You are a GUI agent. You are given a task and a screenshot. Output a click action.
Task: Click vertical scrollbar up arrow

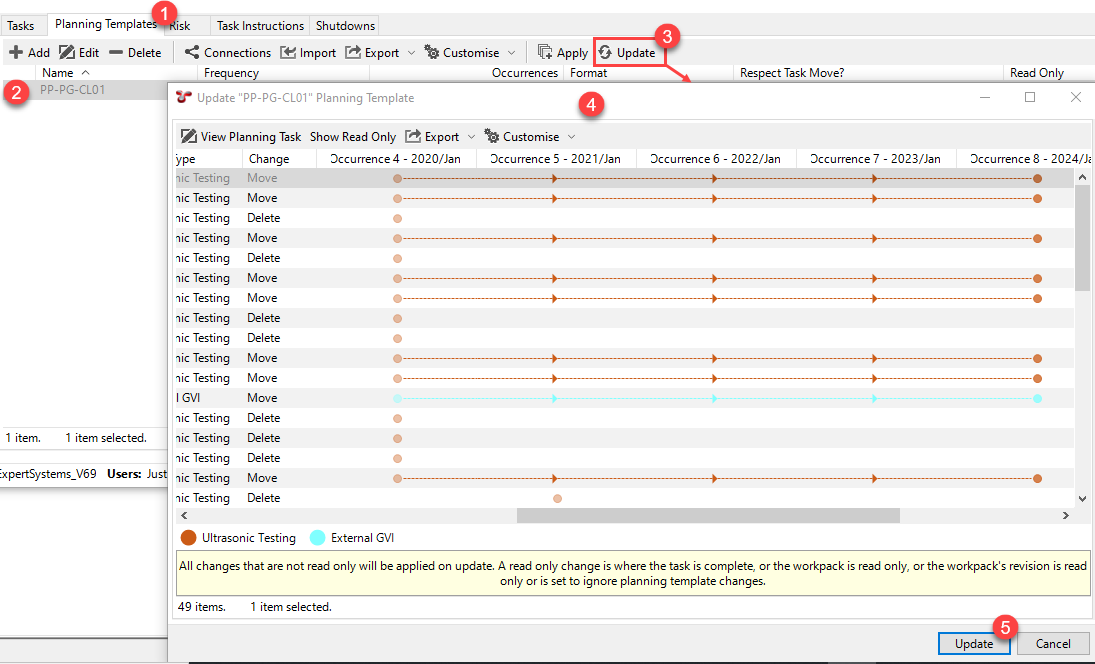pos(1082,177)
